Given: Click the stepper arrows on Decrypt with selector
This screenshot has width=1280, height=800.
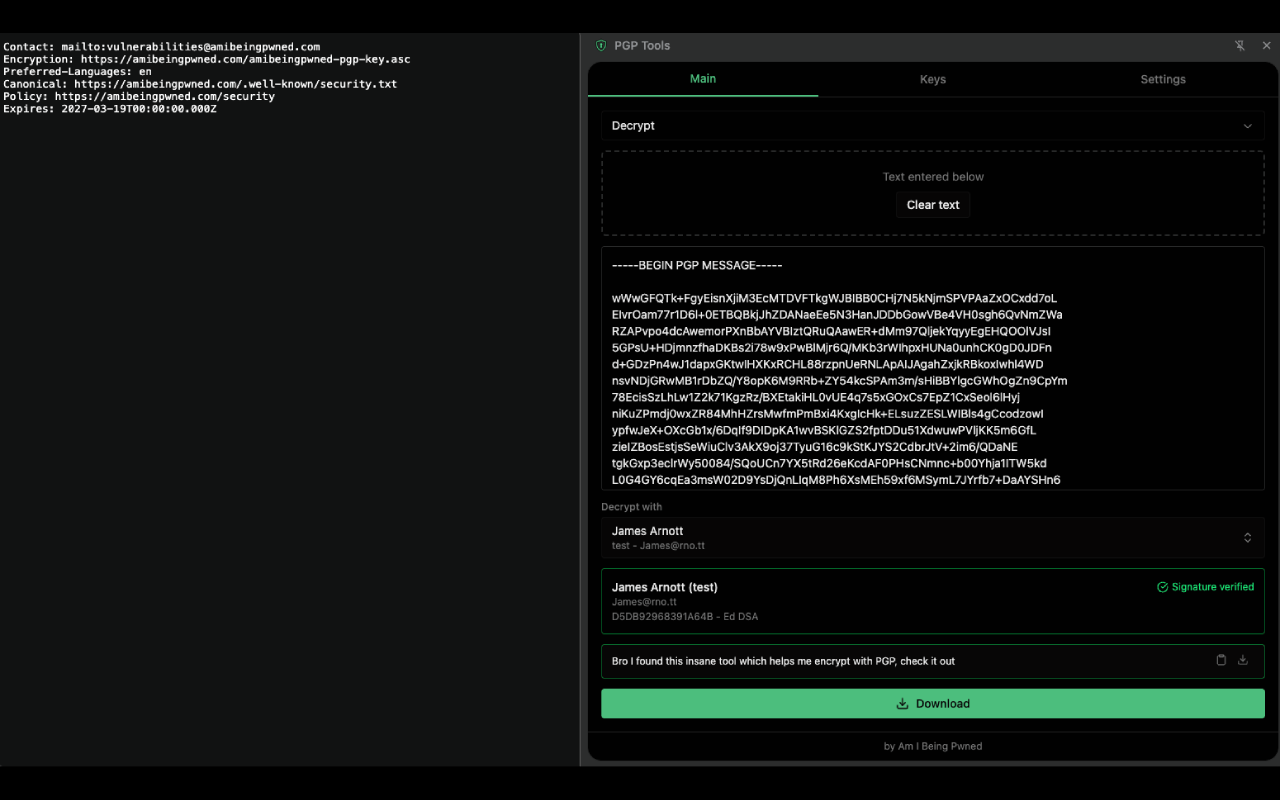Looking at the screenshot, I should coord(1247,537).
